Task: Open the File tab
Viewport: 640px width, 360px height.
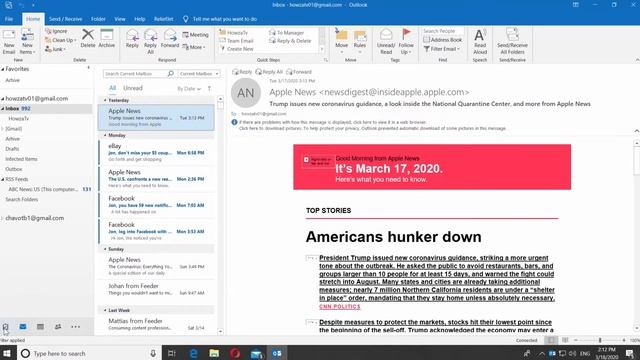Action: 9,19
